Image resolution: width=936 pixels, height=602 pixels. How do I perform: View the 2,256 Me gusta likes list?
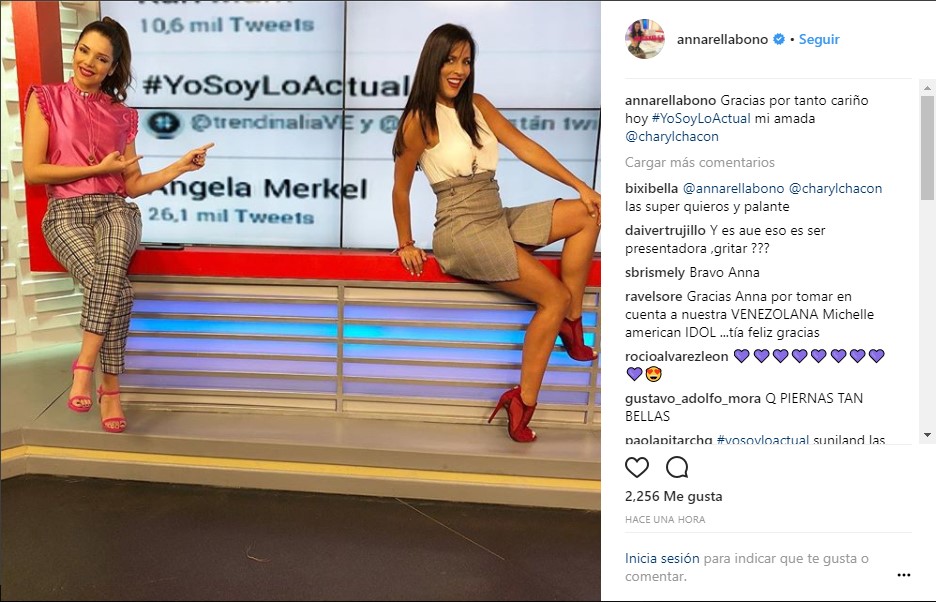pyautogui.click(x=673, y=496)
